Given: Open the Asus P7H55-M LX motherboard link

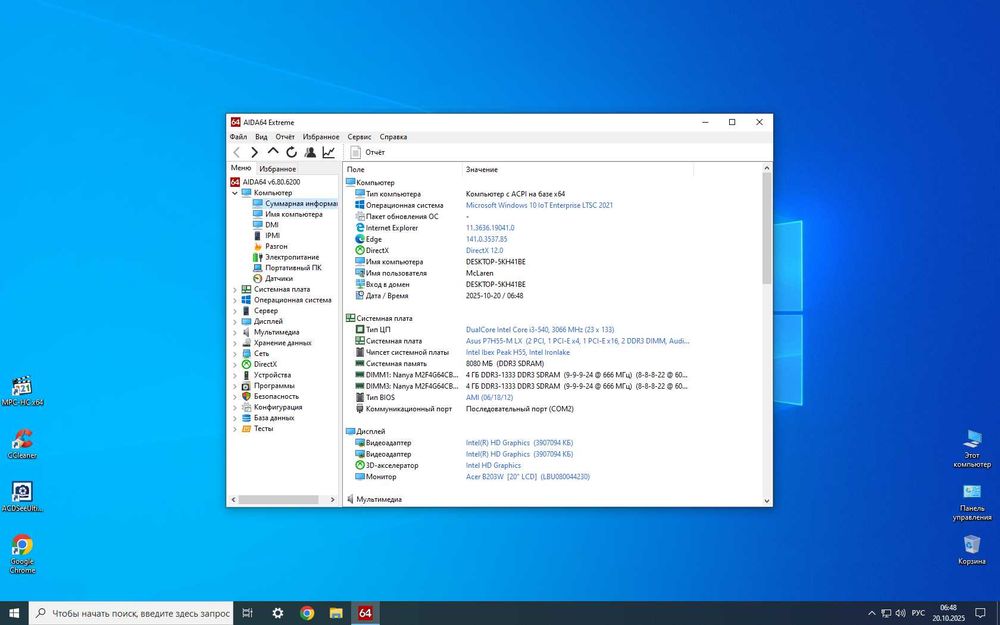Looking at the screenshot, I should coord(577,341).
